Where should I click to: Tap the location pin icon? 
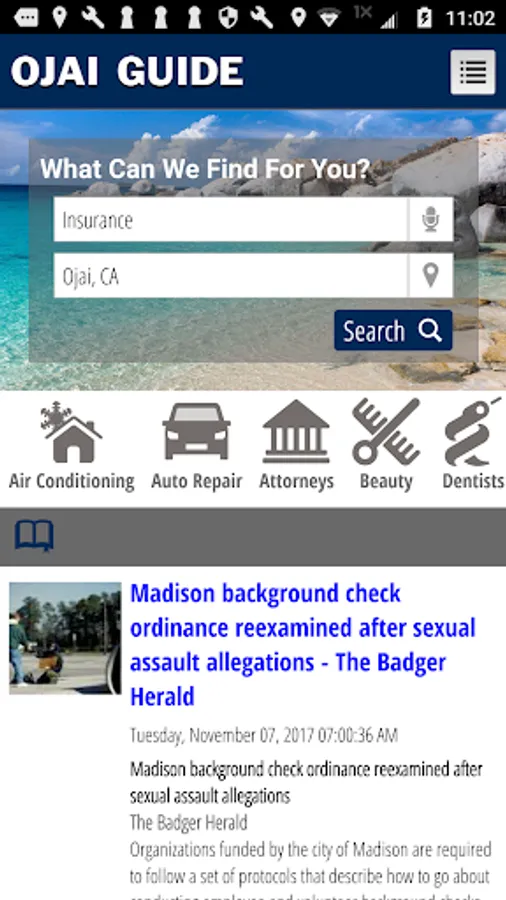[430, 276]
